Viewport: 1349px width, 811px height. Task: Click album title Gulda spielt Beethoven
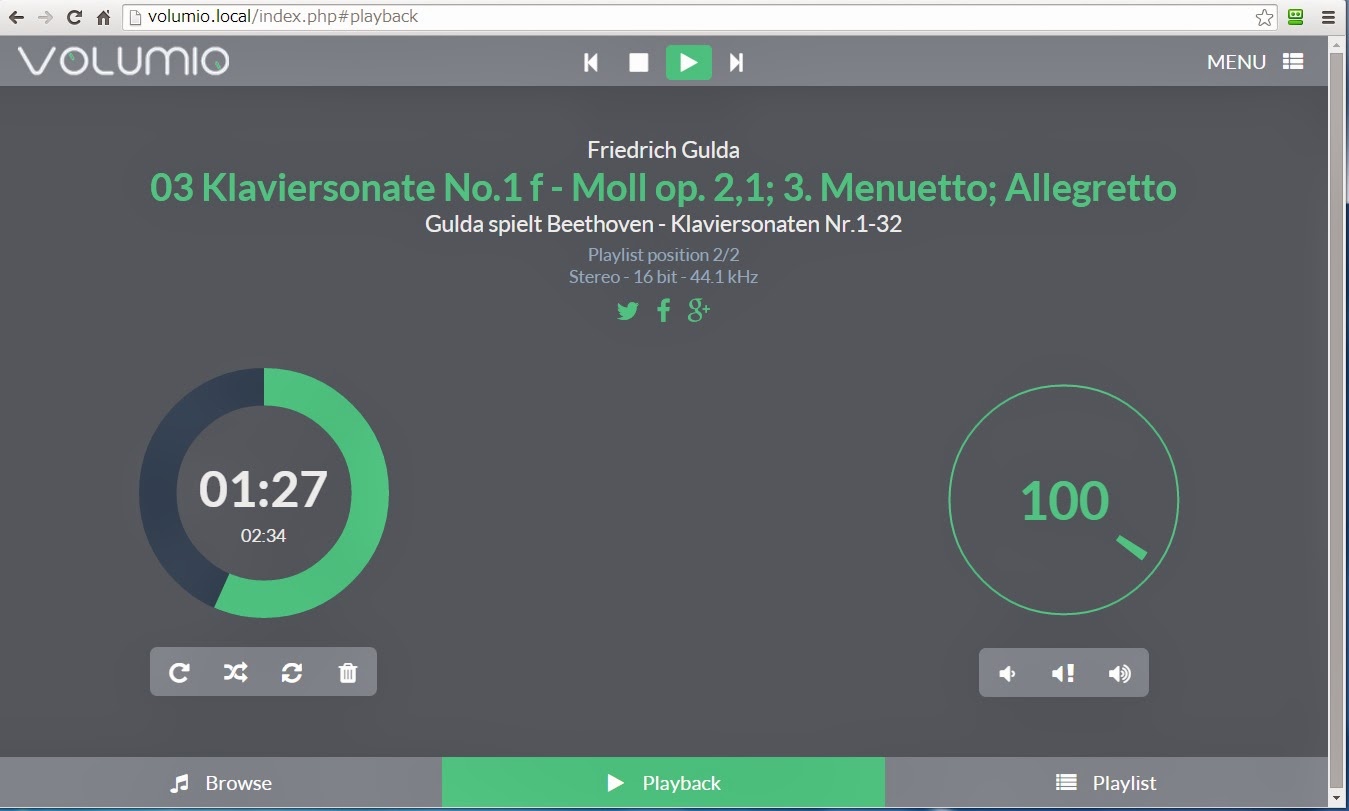pos(663,224)
